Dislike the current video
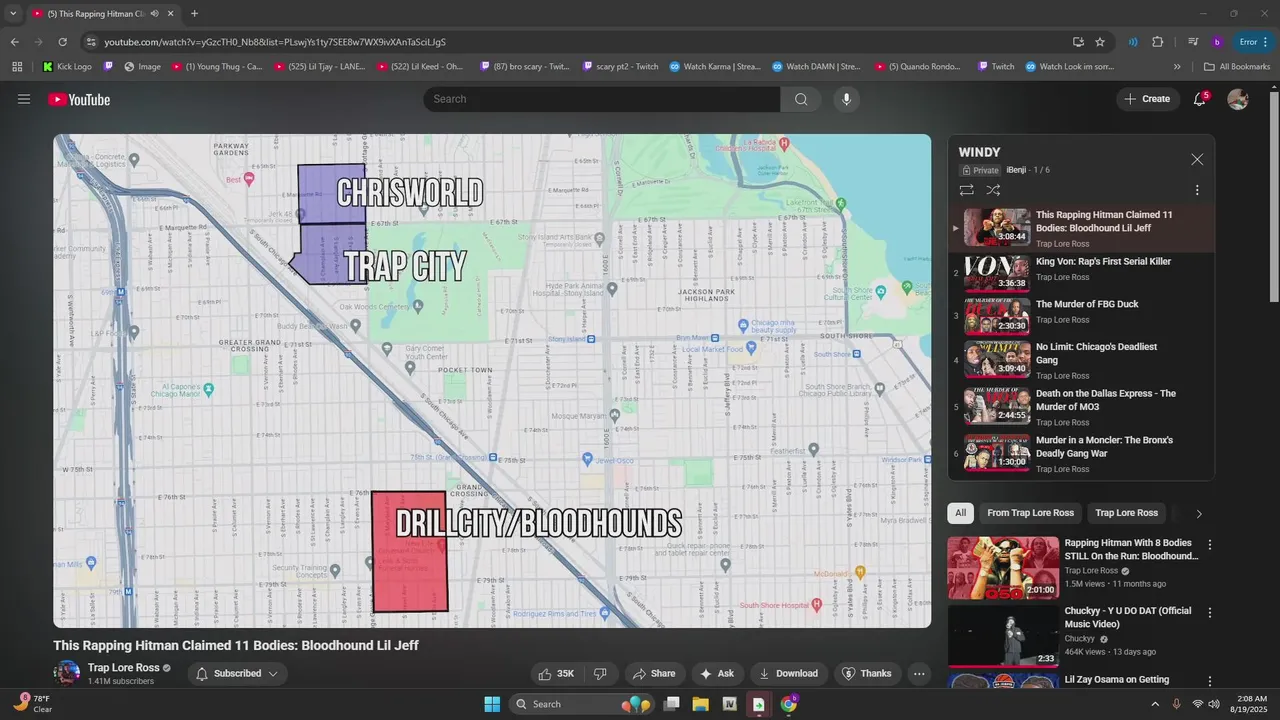 coord(600,673)
